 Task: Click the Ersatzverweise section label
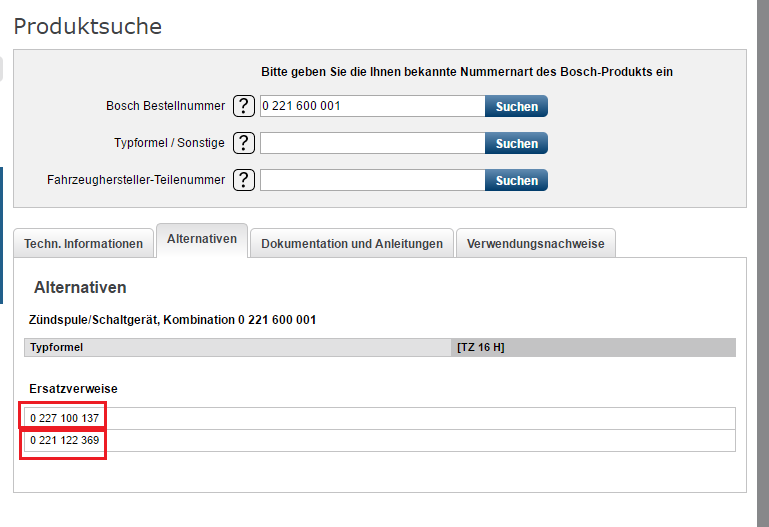point(73,389)
